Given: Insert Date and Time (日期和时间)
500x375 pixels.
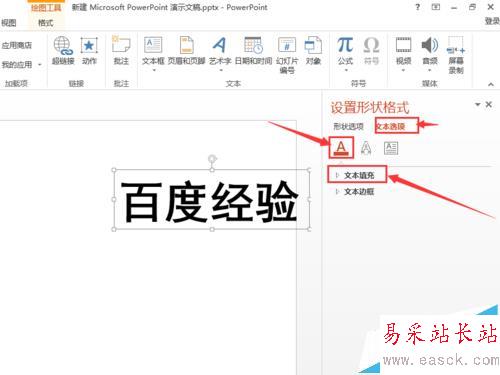Looking at the screenshot, I should (253, 50).
